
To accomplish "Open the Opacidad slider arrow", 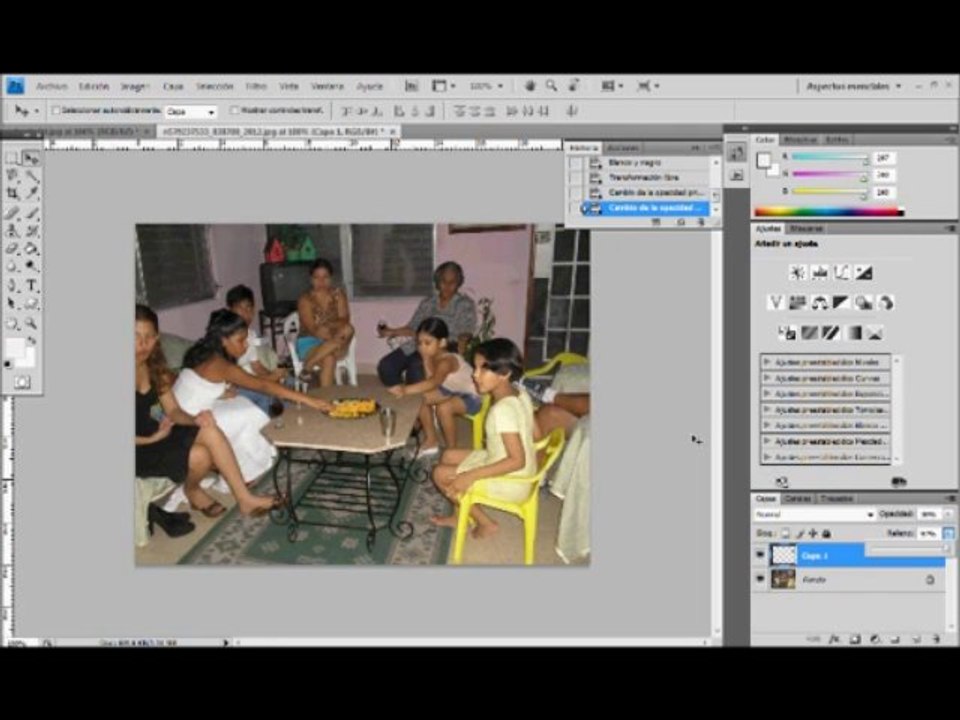I will (x=948, y=514).
